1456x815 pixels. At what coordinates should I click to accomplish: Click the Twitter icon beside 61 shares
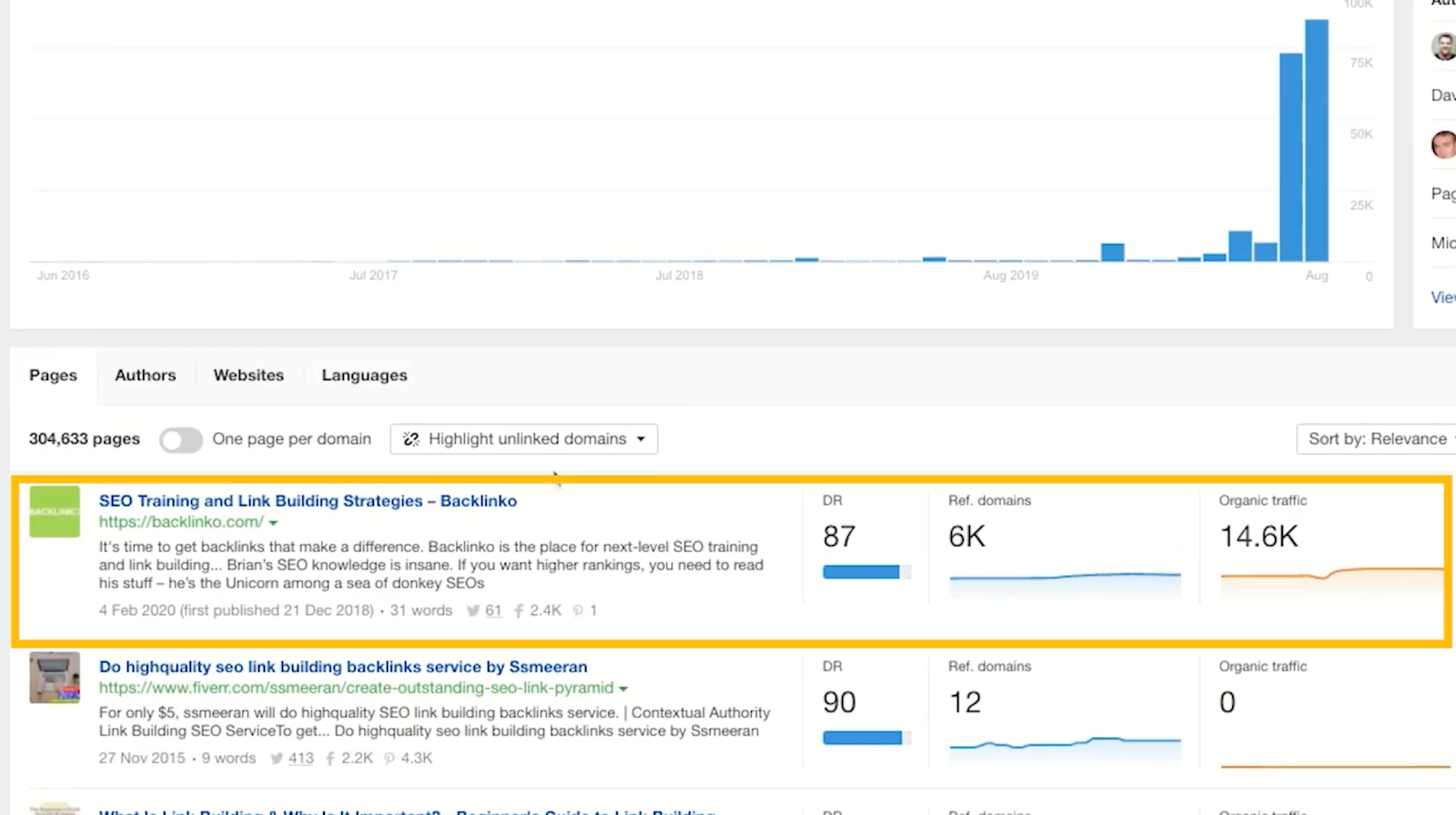(473, 611)
